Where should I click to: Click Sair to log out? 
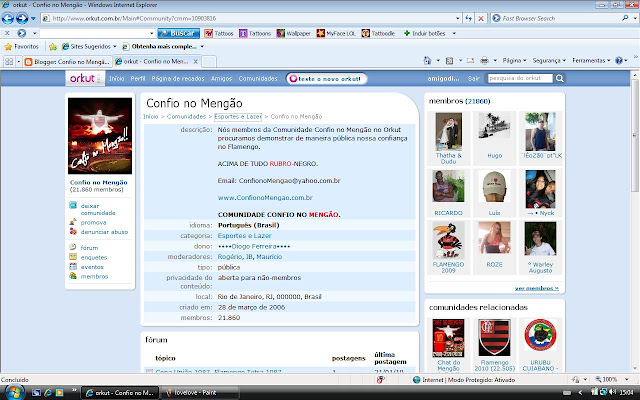click(x=473, y=78)
